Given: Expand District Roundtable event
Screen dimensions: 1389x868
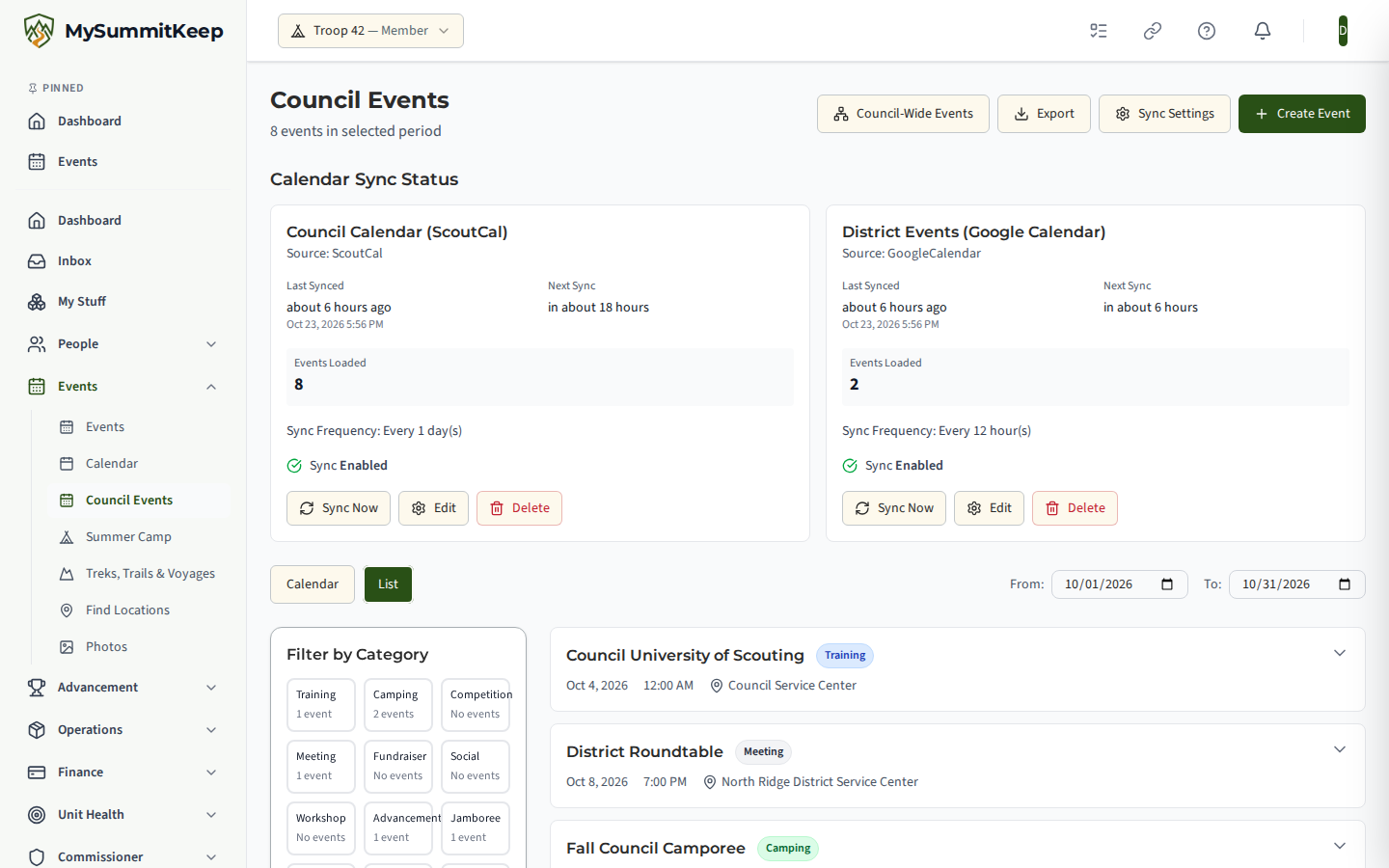Looking at the screenshot, I should [1339, 749].
